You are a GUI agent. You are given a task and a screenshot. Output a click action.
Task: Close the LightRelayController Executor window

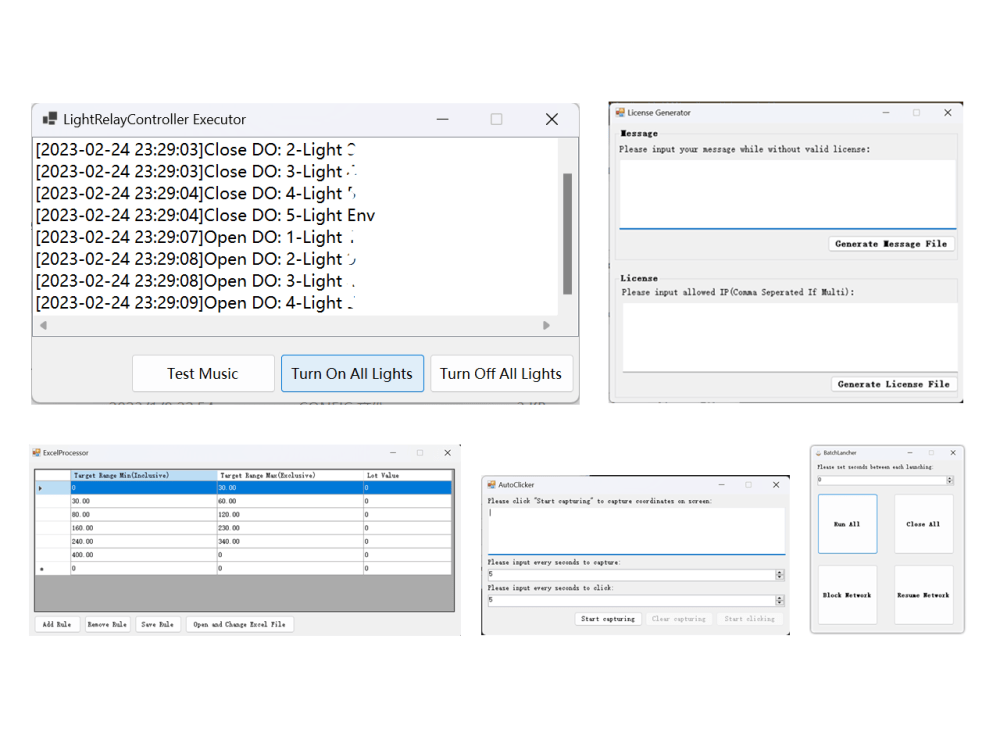(552, 119)
